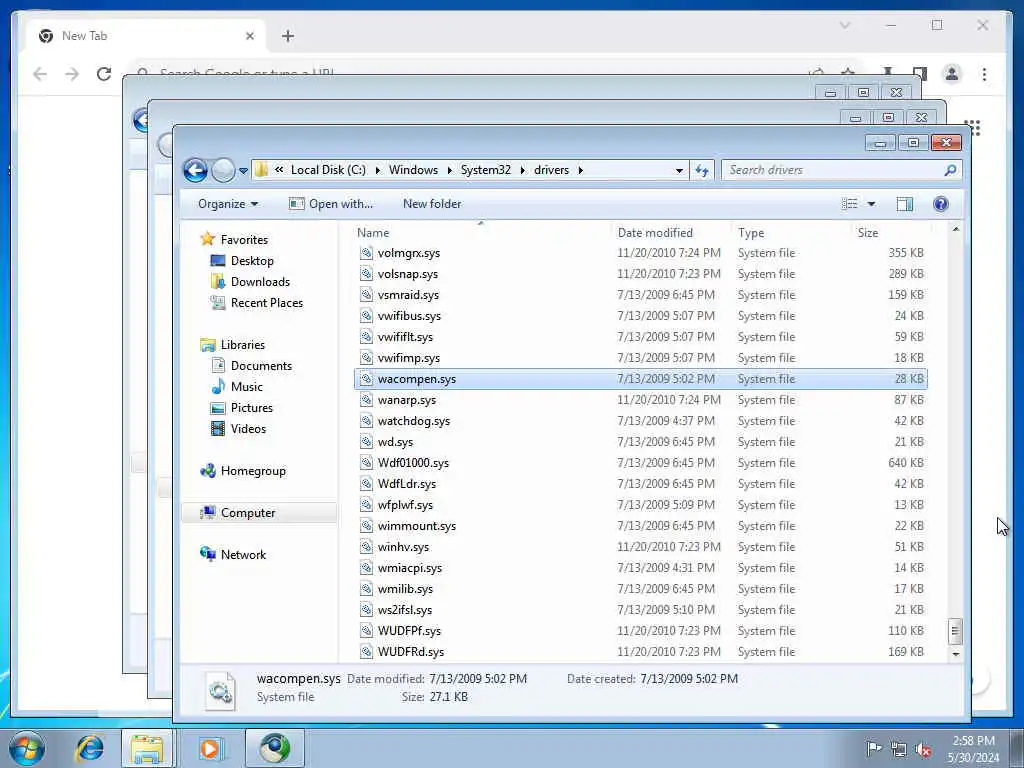Open Explorer help icon

[940, 204]
